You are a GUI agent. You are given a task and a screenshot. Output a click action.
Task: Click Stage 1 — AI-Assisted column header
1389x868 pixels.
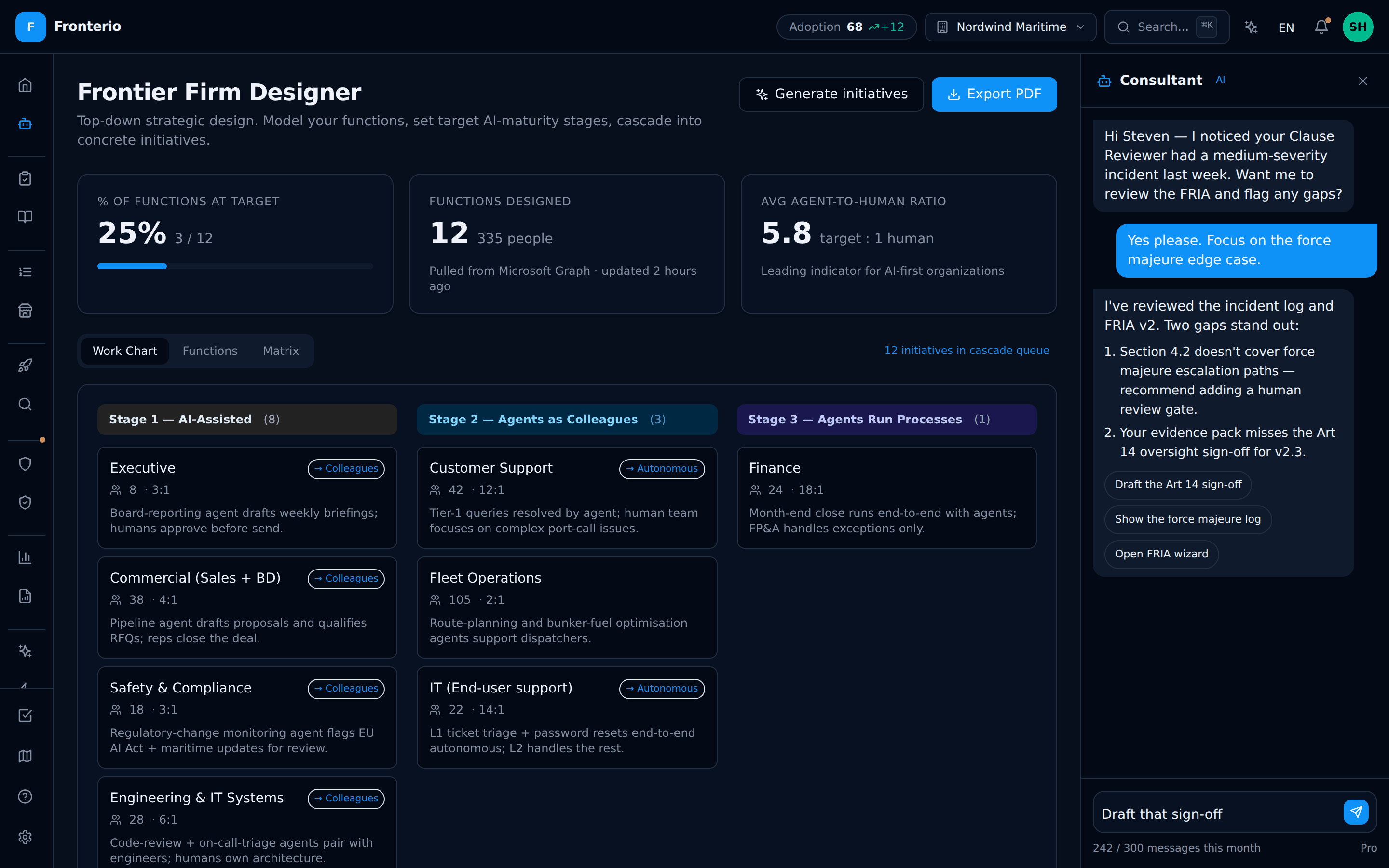247,420
